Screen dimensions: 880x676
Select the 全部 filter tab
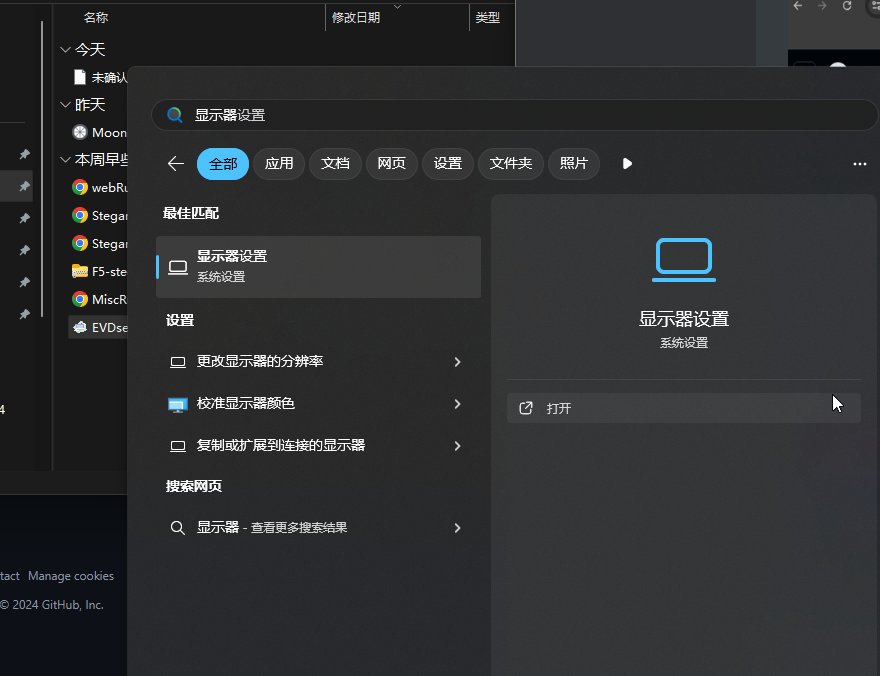223,164
